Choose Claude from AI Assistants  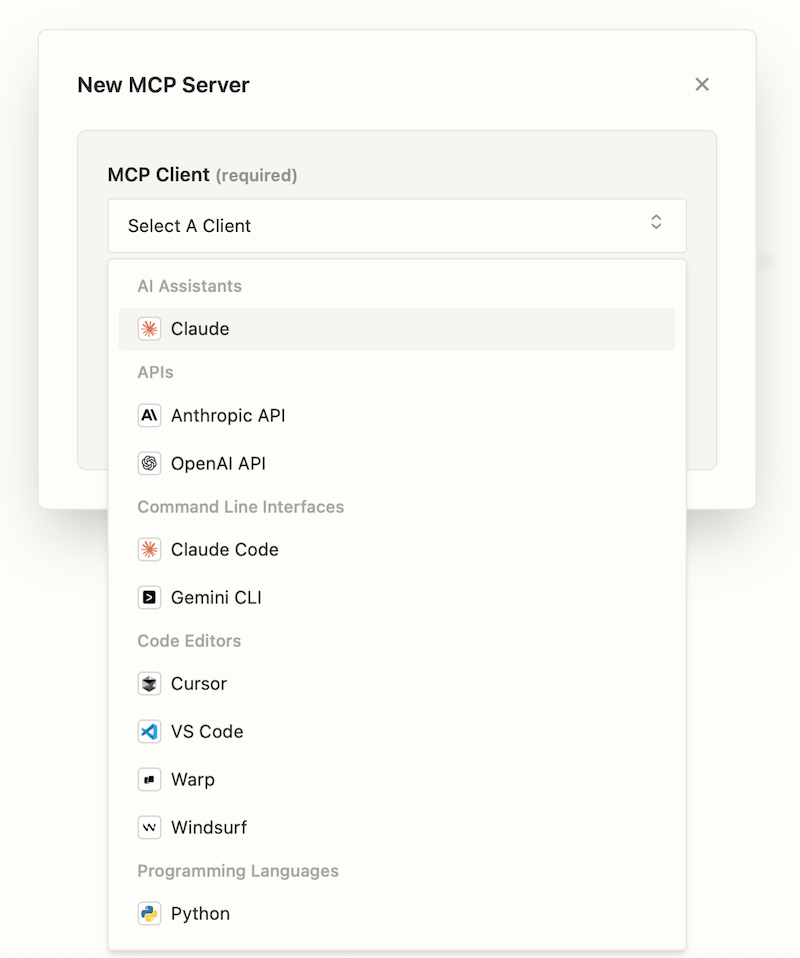200,329
